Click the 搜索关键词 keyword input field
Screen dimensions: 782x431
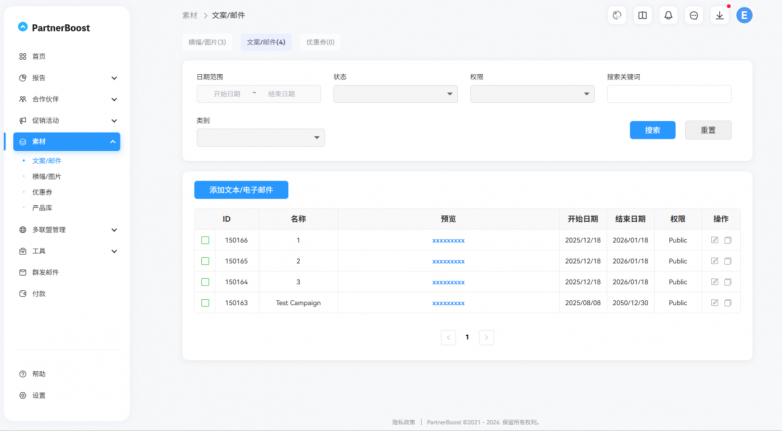pyautogui.click(x=668, y=94)
